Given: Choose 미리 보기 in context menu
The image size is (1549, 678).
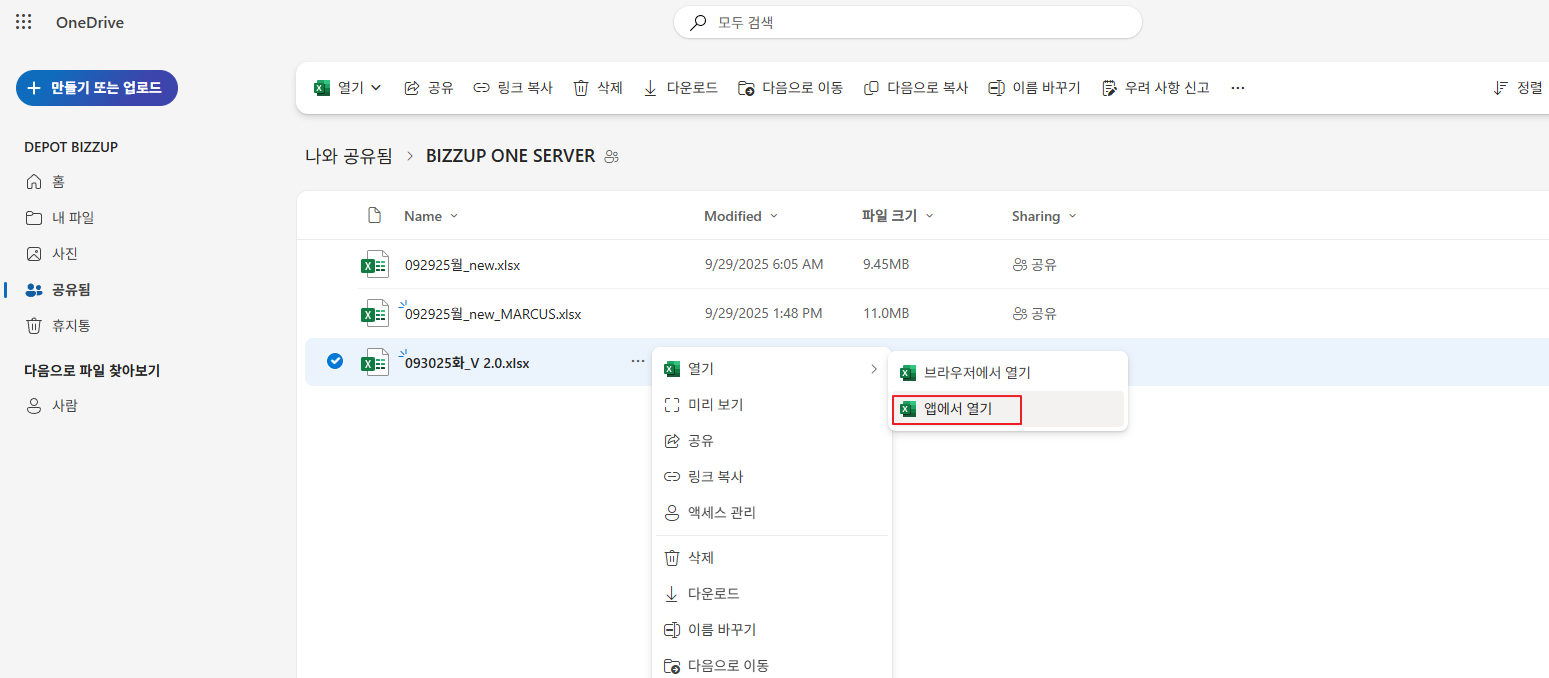Looking at the screenshot, I should [771, 405].
